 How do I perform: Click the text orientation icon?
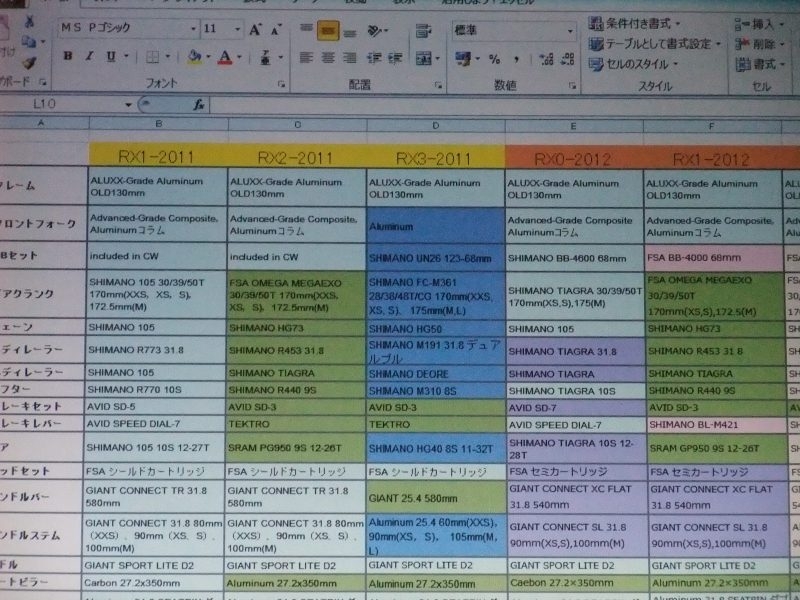coord(375,32)
